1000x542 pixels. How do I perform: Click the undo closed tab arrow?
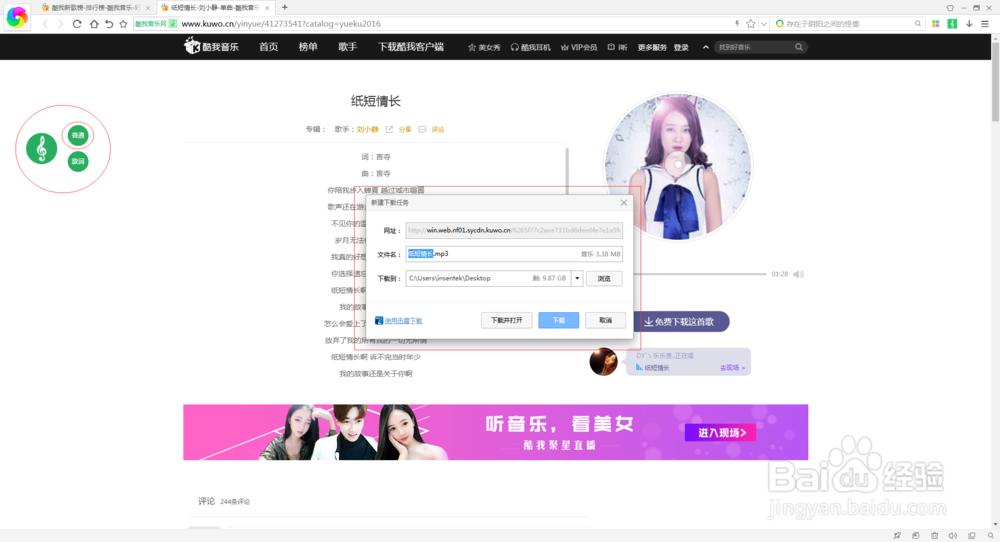(109, 24)
